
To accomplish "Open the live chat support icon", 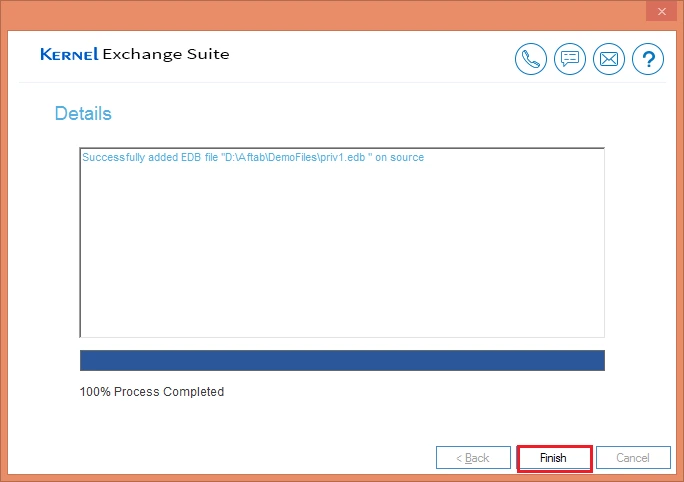I will [570, 59].
